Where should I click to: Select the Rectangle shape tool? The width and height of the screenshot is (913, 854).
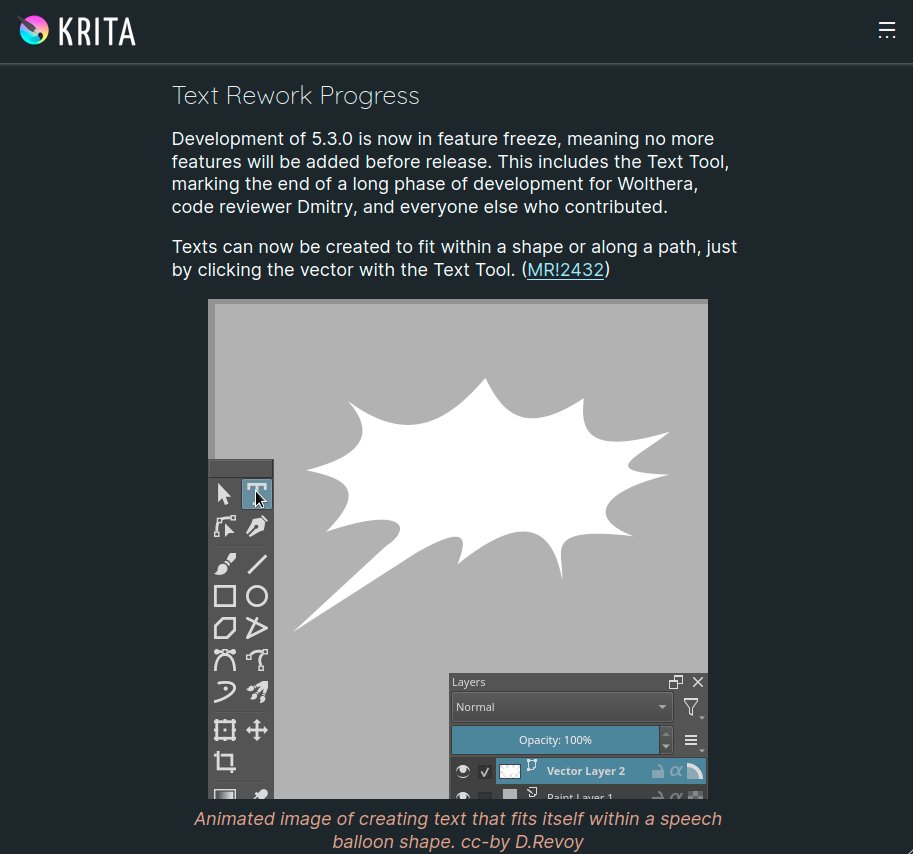coord(225,596)
